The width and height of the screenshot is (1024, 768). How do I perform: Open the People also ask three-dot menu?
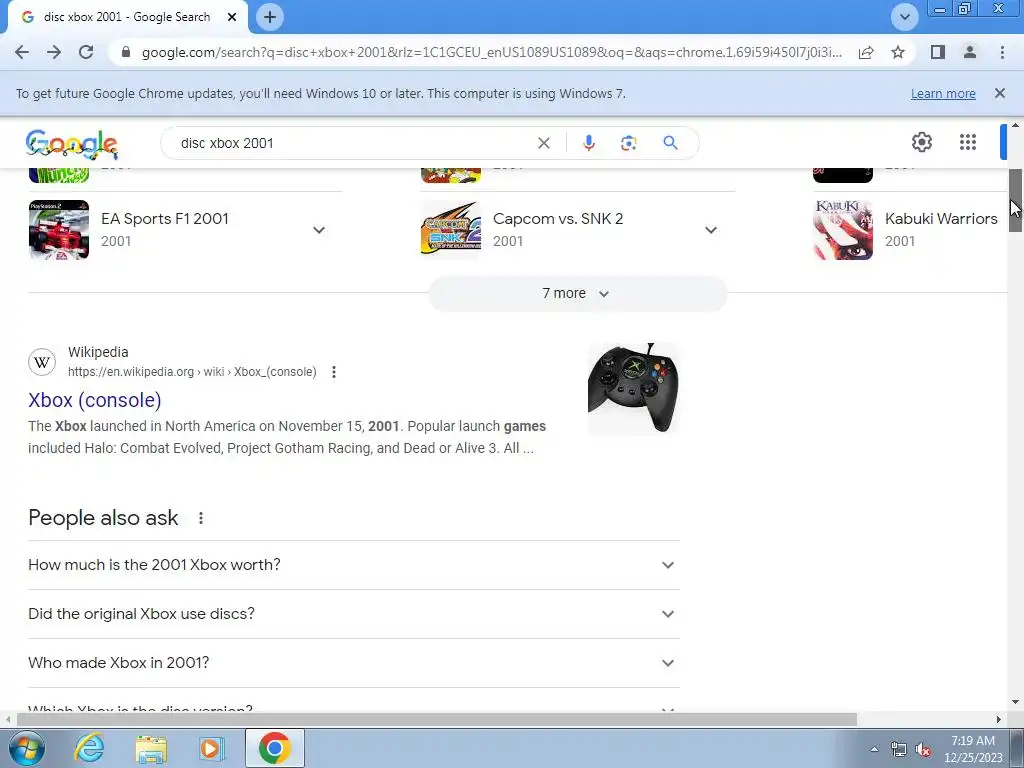(x=200, y=518)
